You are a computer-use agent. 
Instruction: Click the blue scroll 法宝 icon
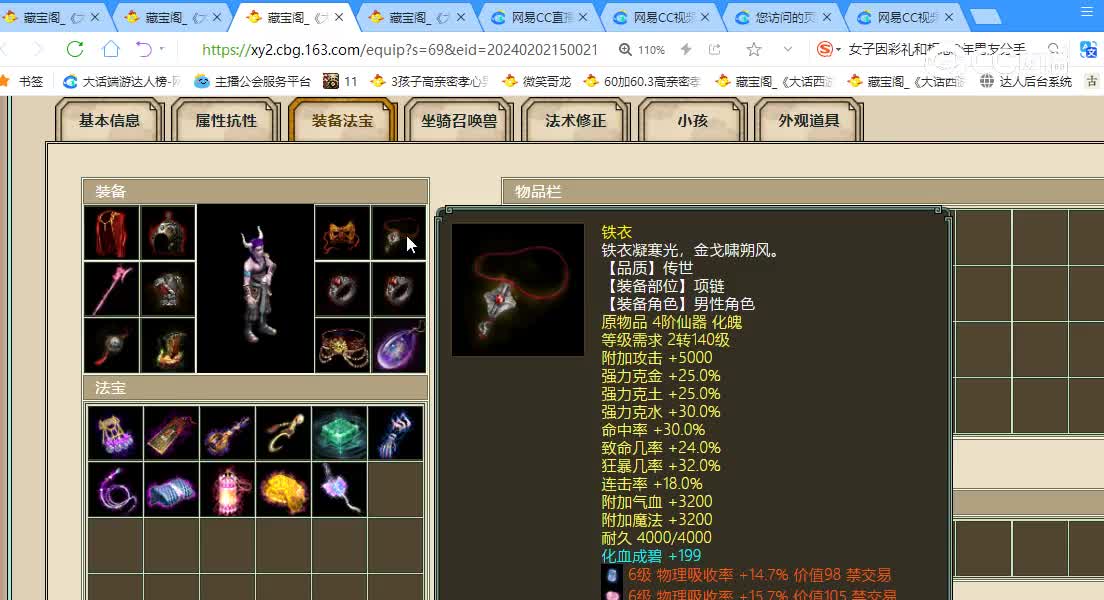(x=171, y=489)
